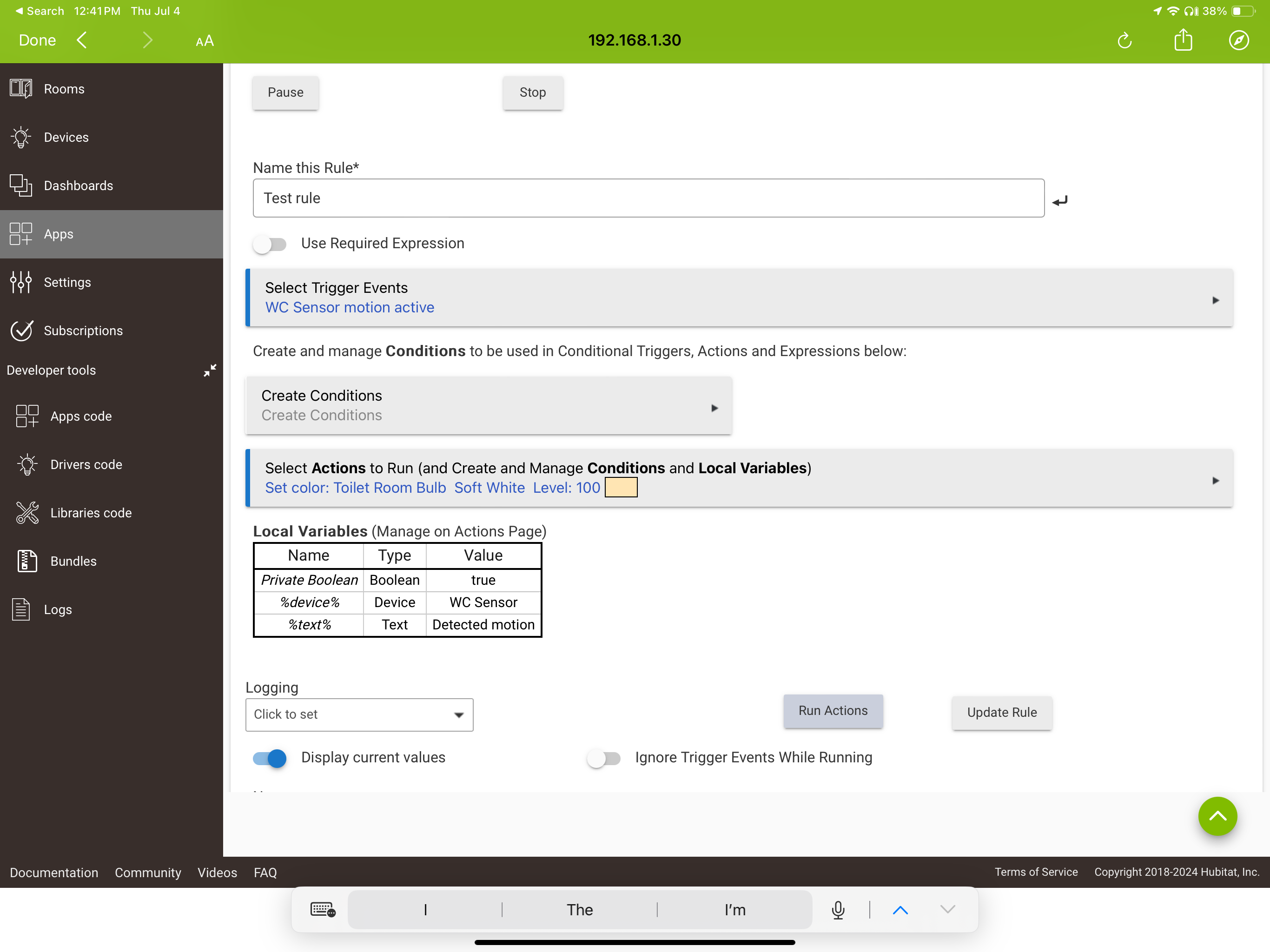Open the Dashboards menu item
The width and height of the screenshot is (1270, 952).
click(x=112, y=185)
